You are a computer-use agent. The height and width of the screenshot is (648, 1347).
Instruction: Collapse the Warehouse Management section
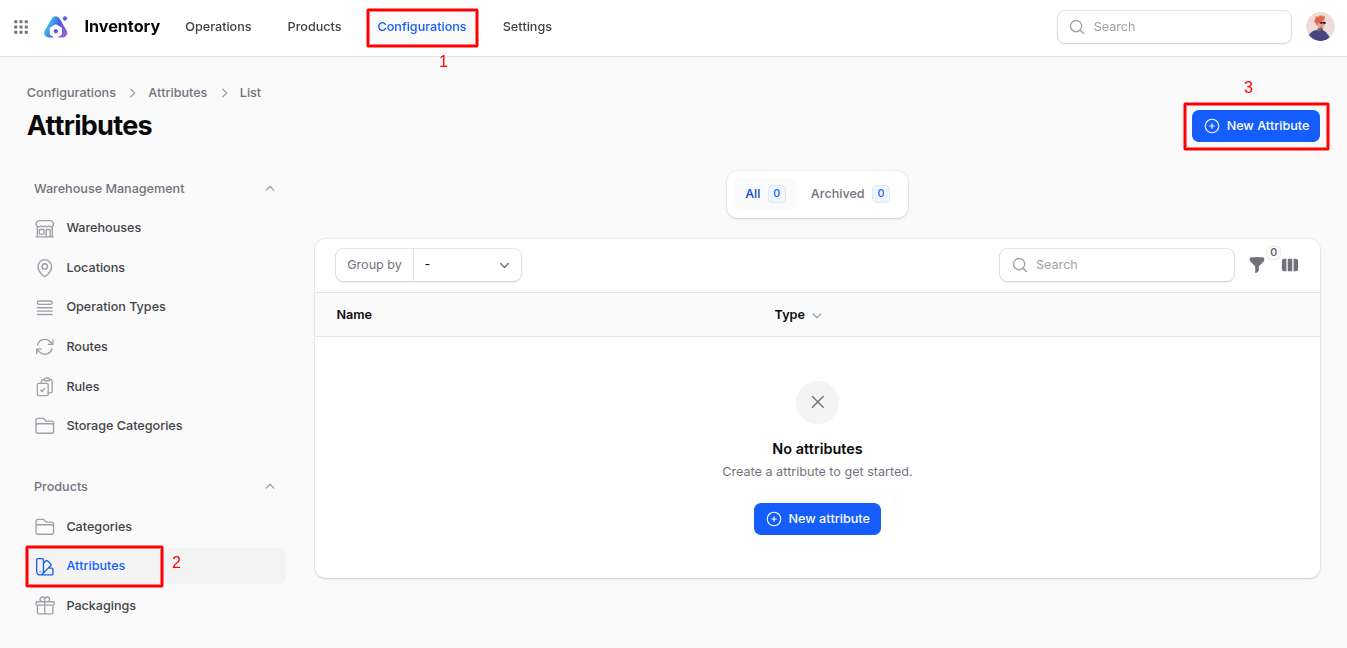coord(269,188)
